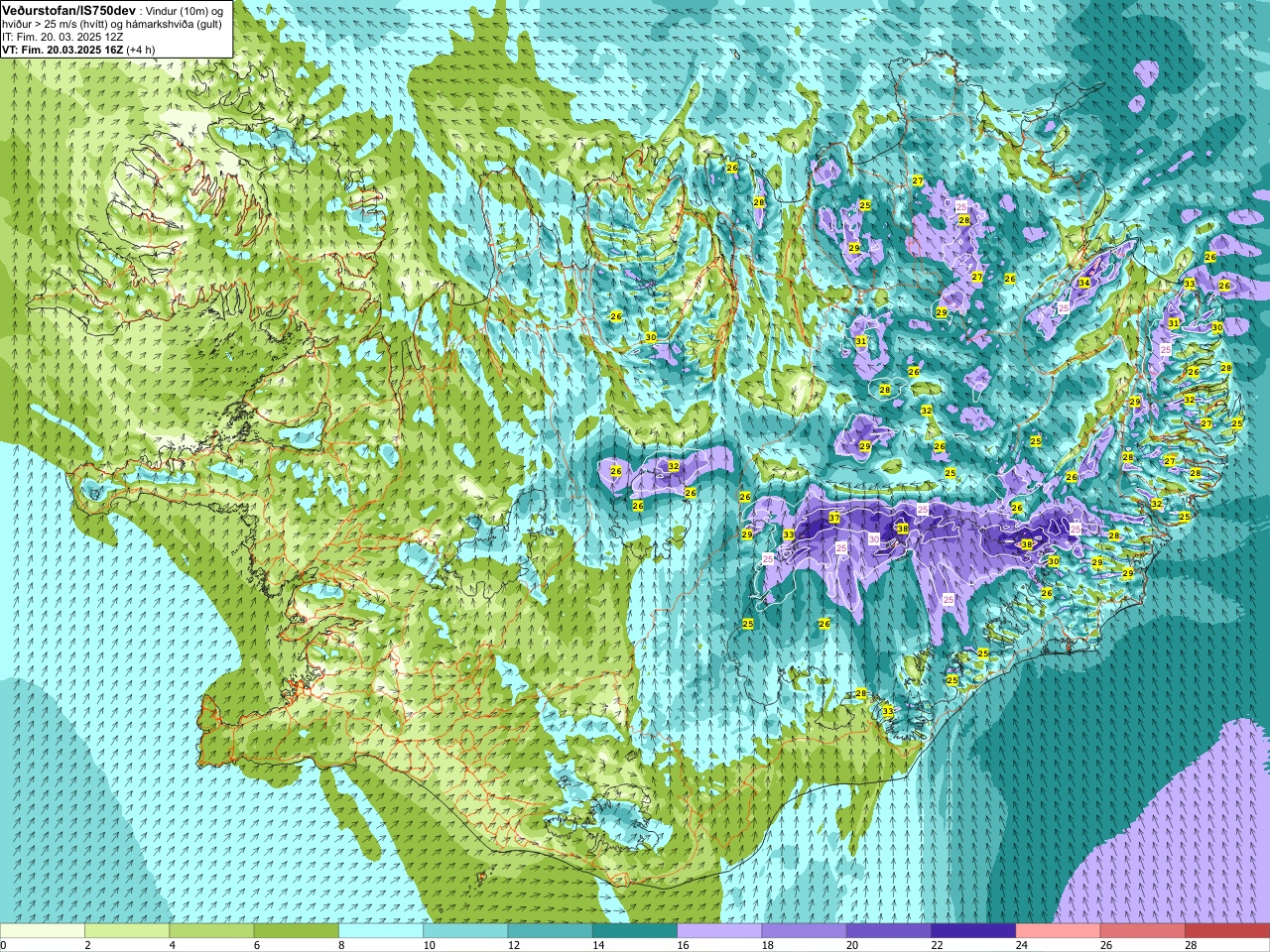Click the 18–20 m/s lavender legend swatch
This screenshot has width=1270, height=952.
point(805,931)
